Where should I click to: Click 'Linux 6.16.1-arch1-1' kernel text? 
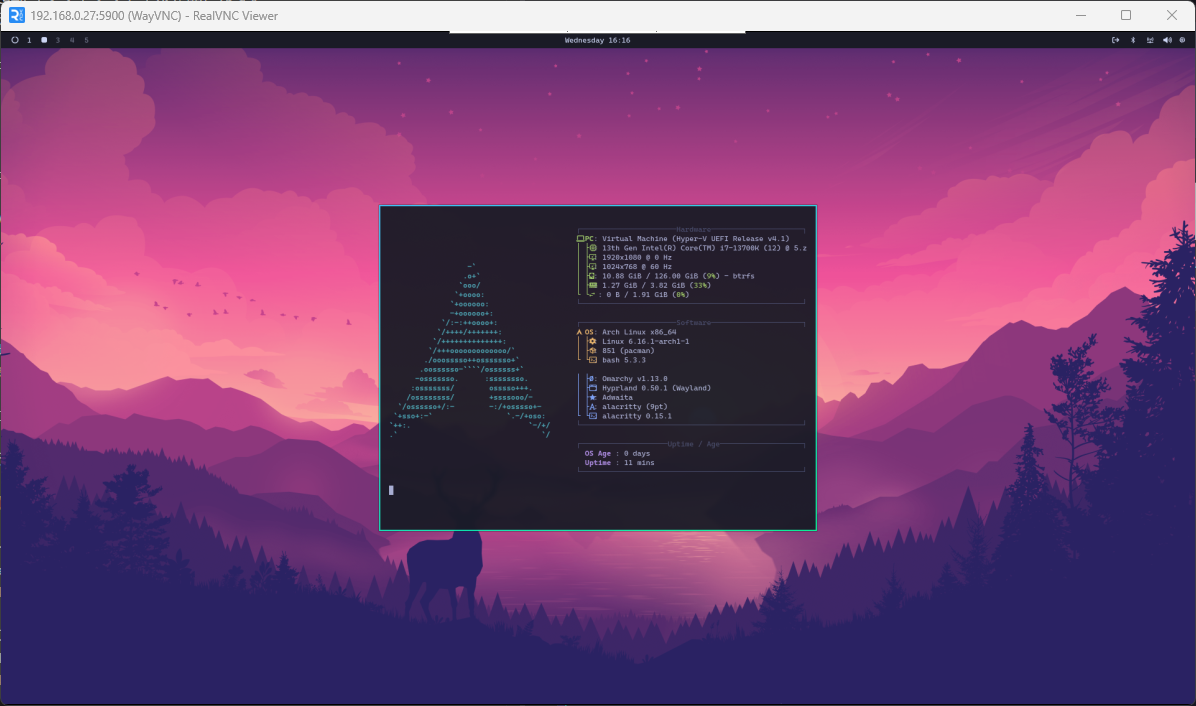coord(645,342)
